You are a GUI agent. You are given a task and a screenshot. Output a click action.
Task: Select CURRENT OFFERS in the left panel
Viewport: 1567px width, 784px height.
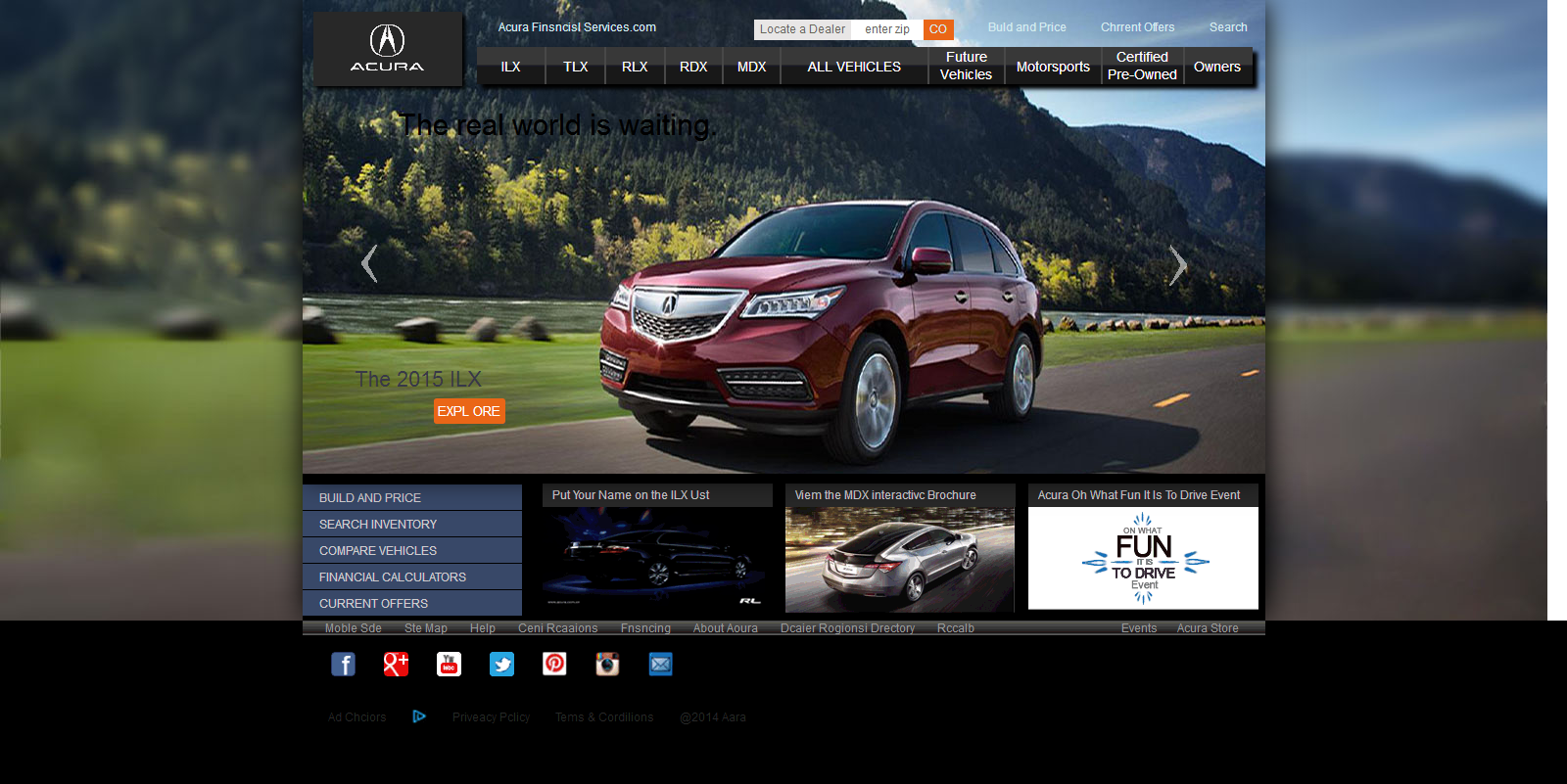coord(412,603)
